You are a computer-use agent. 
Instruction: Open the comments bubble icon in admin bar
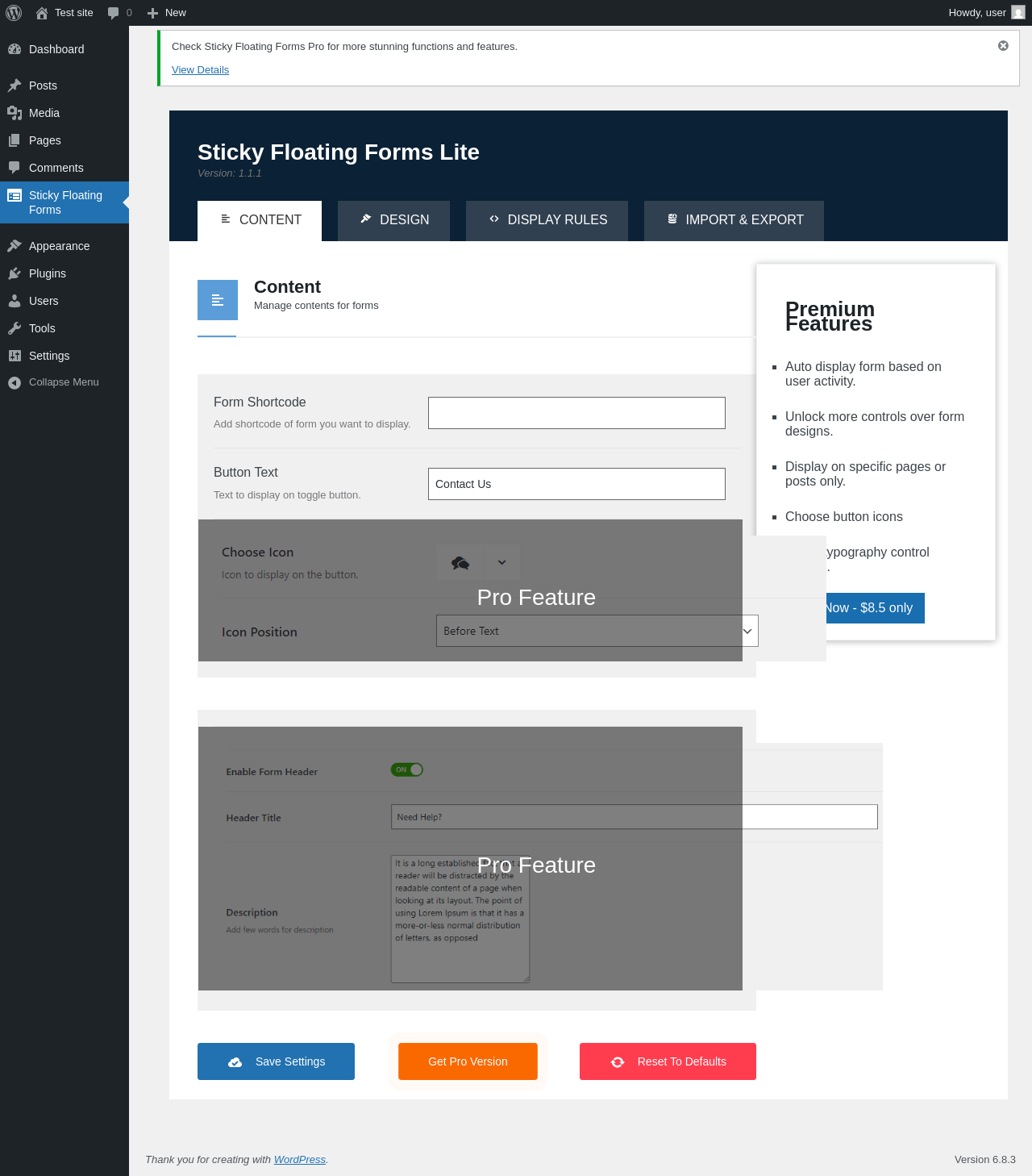pyautogui.click(x=113, y=13)
